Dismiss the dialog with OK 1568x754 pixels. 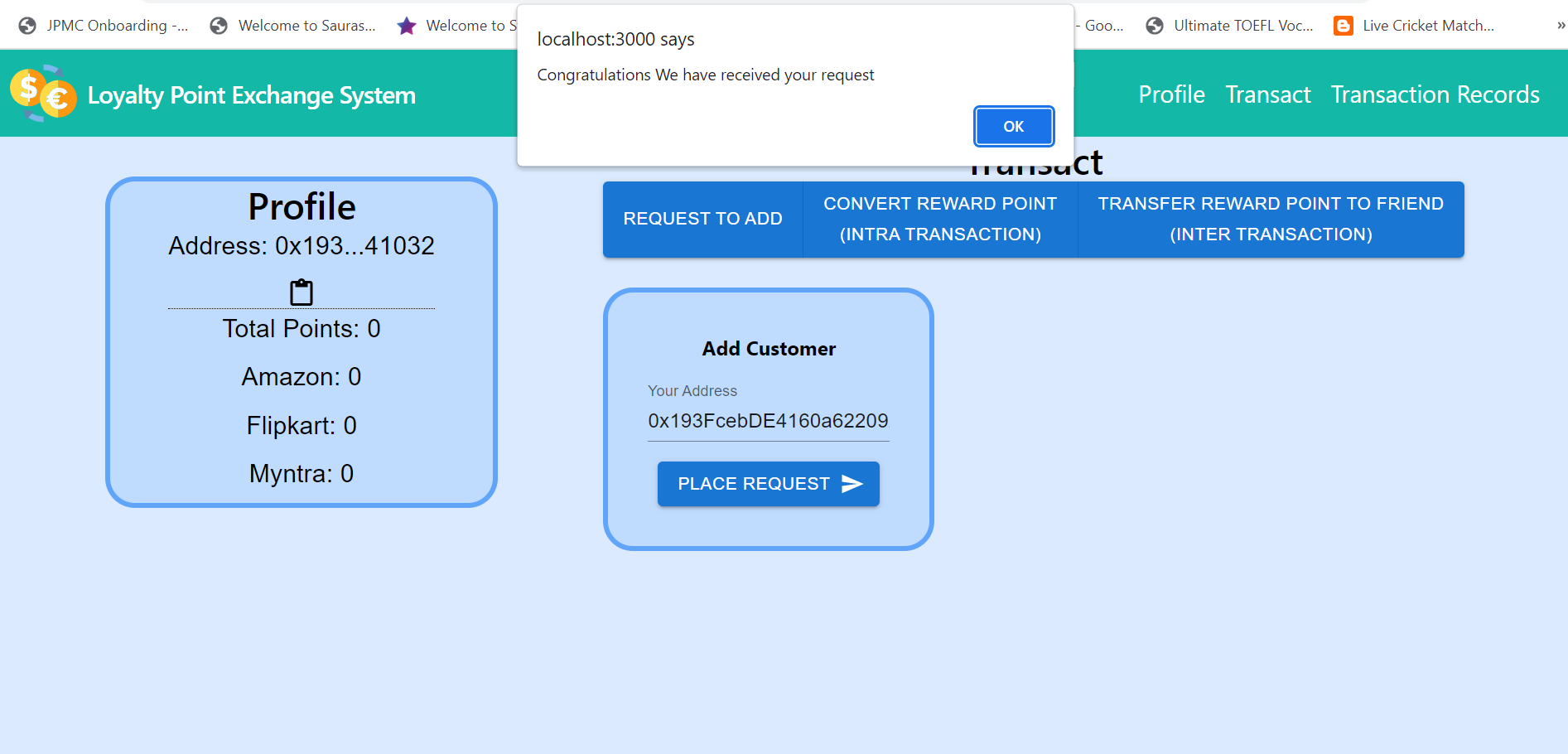click(1013, 126)
